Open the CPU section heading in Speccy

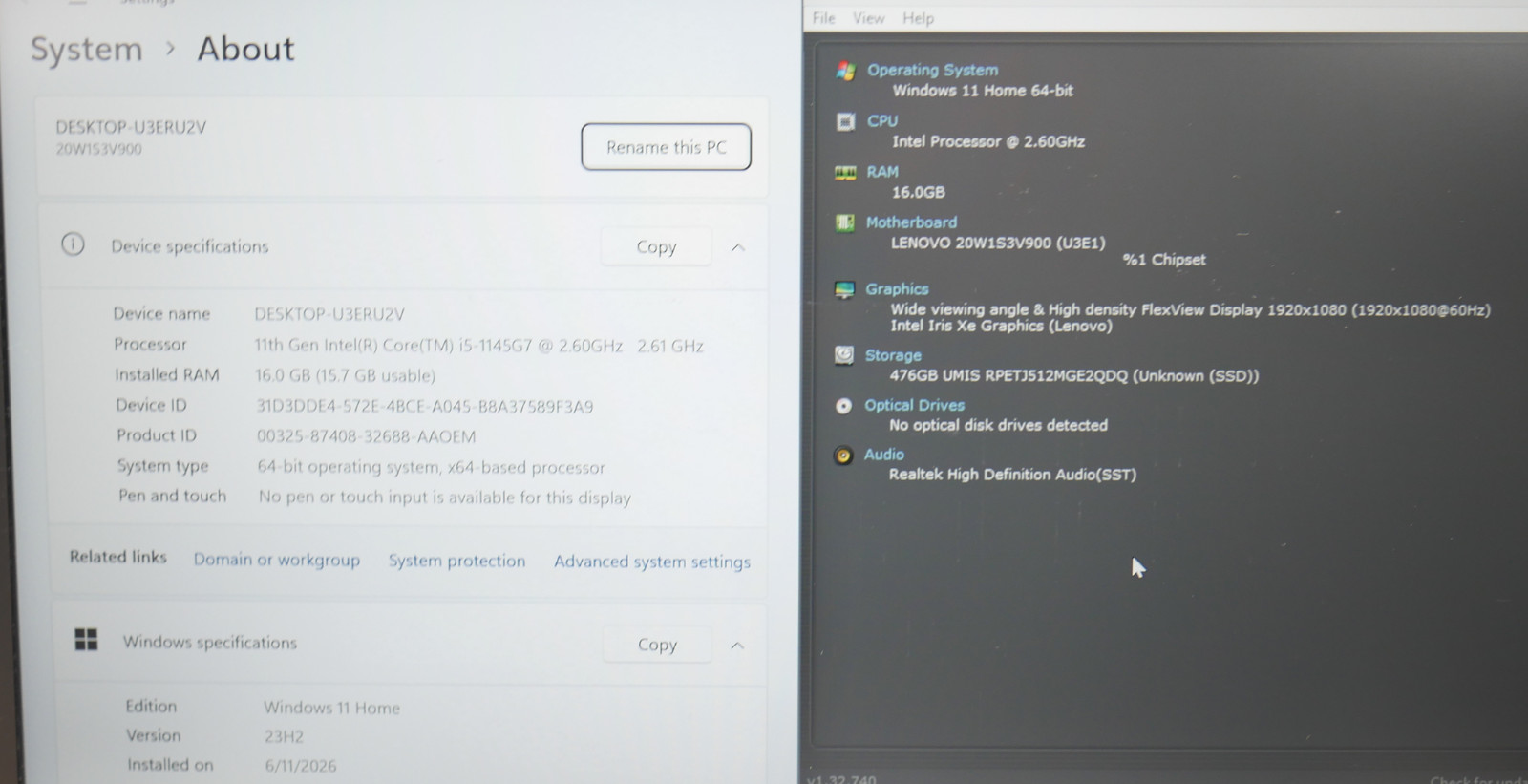point(882,121)
